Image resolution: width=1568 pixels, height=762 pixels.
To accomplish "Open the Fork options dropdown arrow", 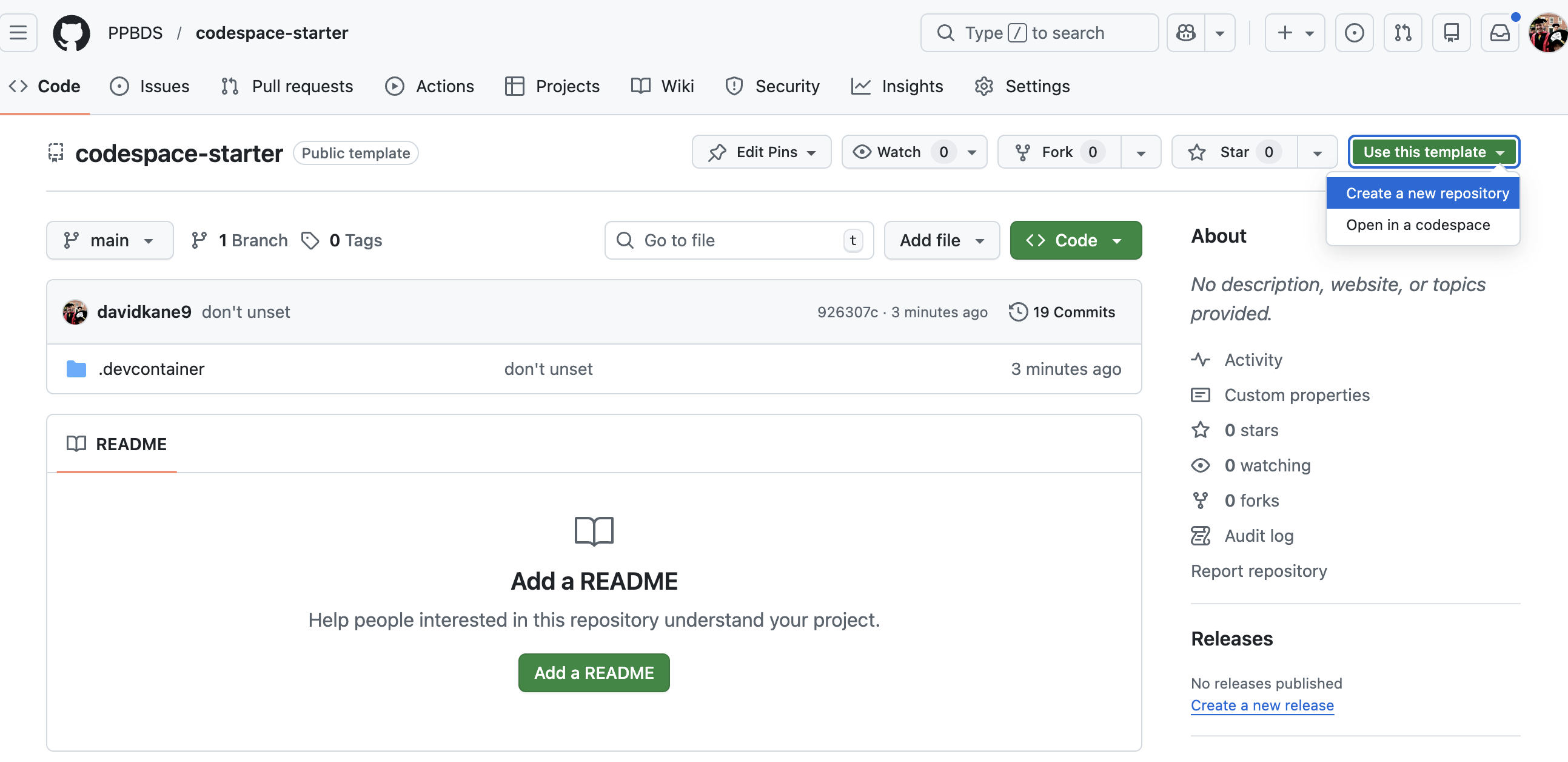I will click(x=1141, y=152).
